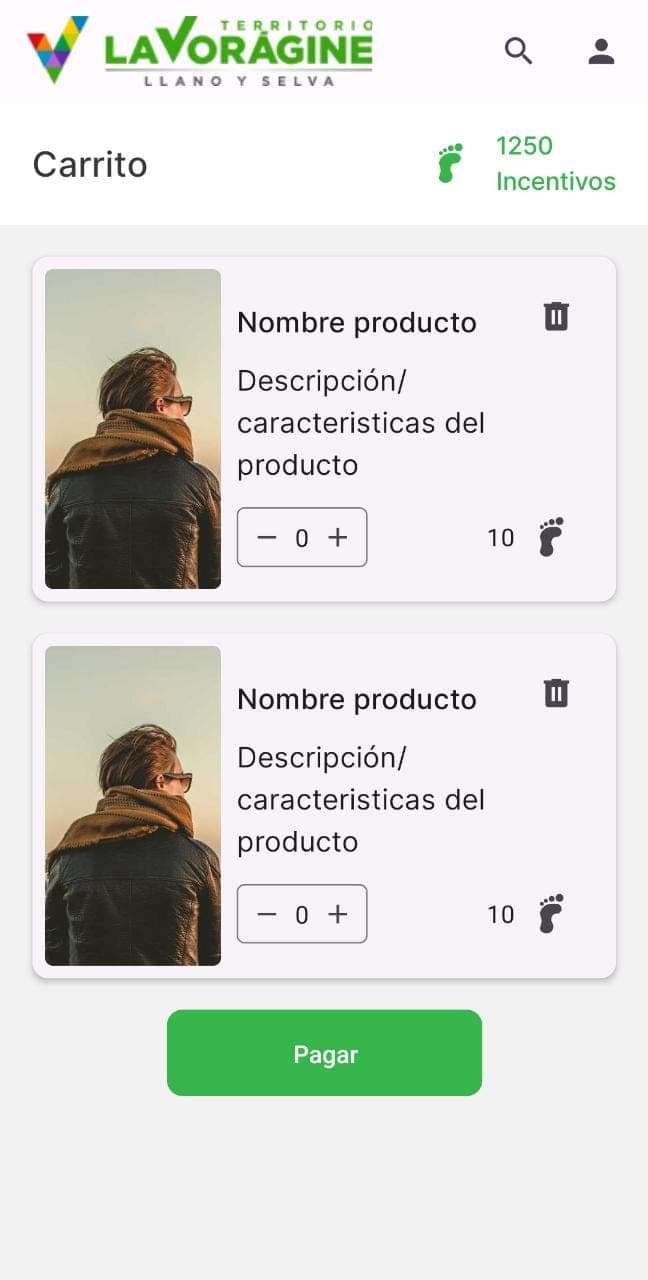Open the user profile icon
Screen dimensions: 648x1280
601,51
